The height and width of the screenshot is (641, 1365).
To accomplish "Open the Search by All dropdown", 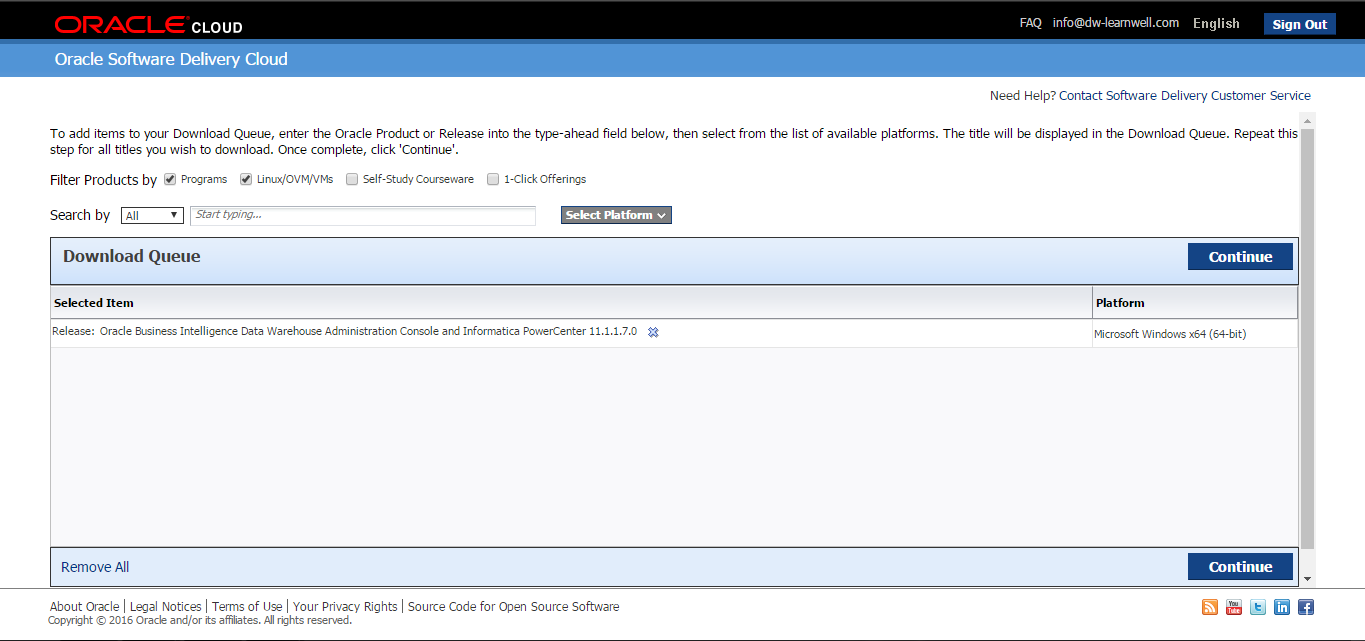I will pyautogui.click(x=152, y=215).
